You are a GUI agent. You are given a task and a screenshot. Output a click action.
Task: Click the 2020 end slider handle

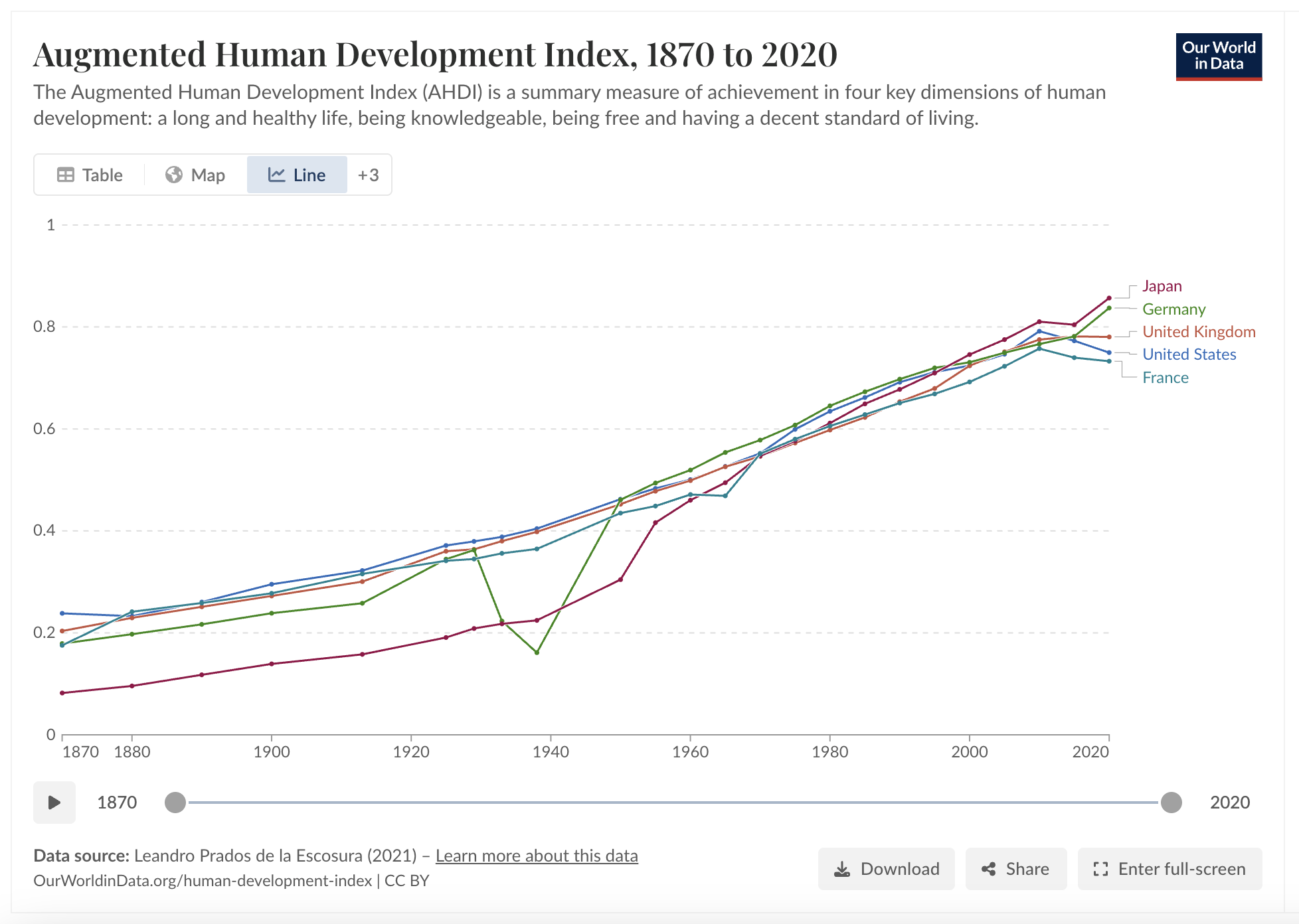[1171, 803]
